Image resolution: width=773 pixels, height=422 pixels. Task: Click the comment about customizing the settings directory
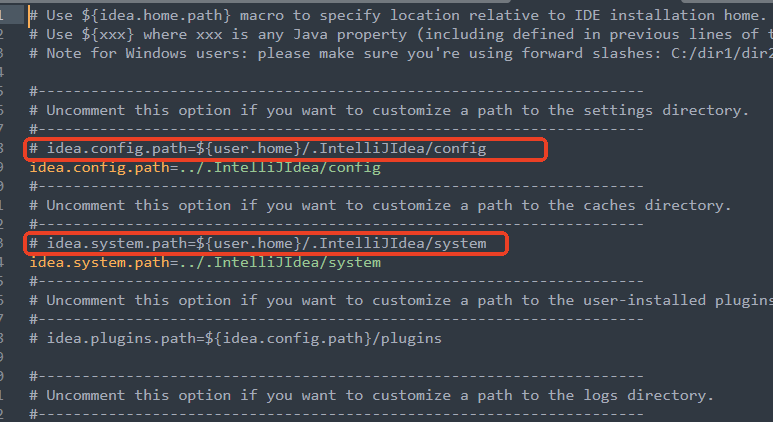[389, 110]
